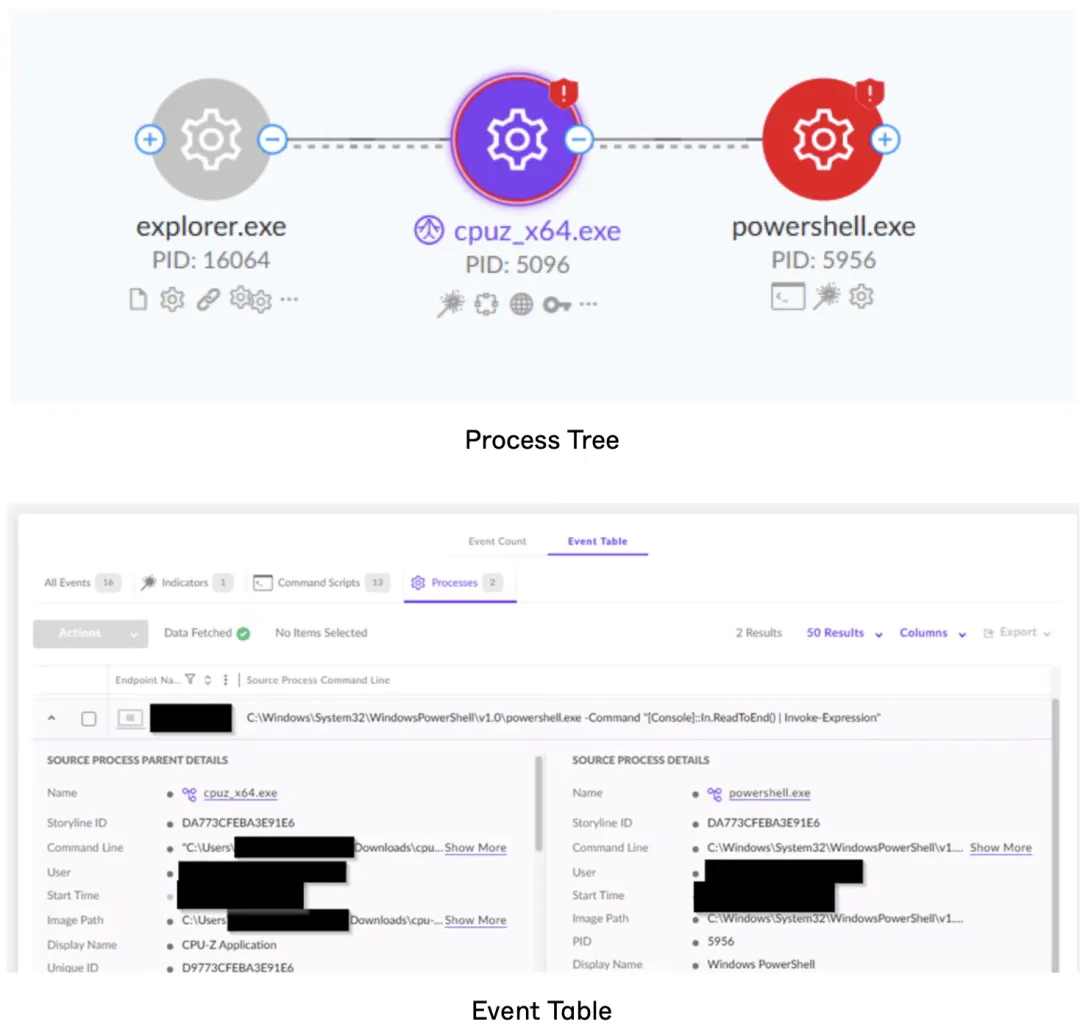The height and width of the screenshot is (1027, 1080).
Task: Select the red powershell.exe process node
Action: click(822, 139)
